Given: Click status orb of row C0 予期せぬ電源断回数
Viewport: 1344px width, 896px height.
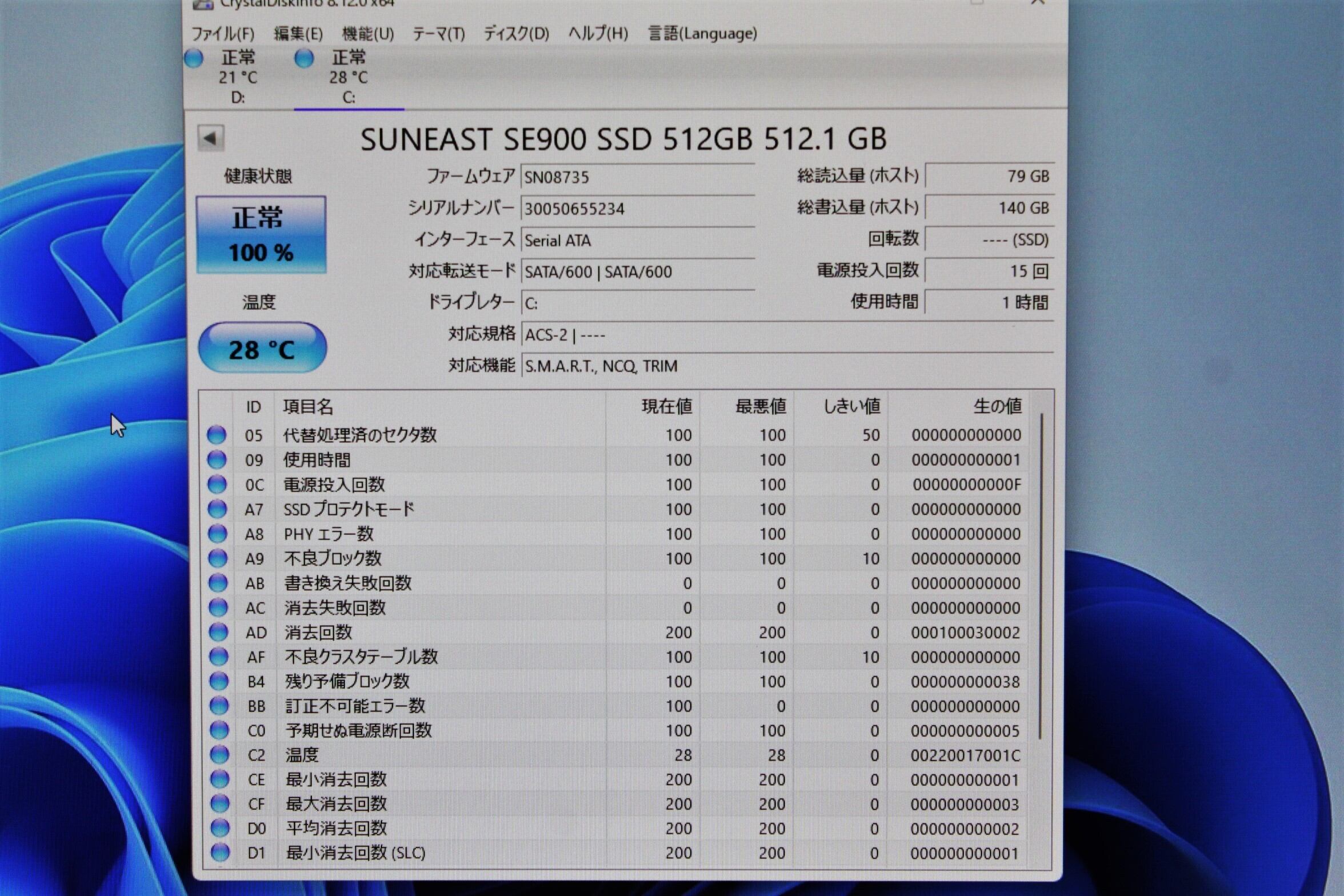Looking at the screenshot, I should click(x=219, y=730).
